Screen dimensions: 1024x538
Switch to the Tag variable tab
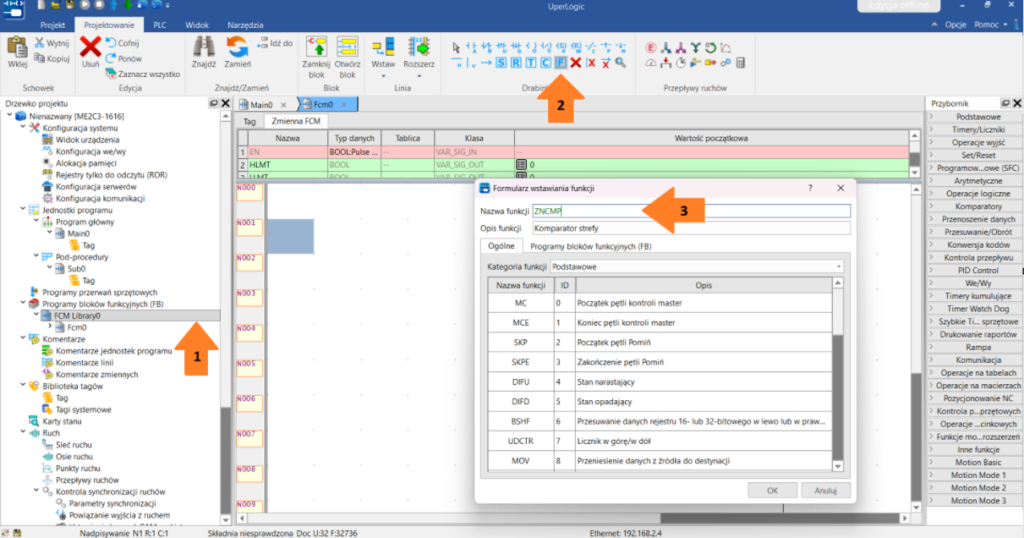(249, 121)
